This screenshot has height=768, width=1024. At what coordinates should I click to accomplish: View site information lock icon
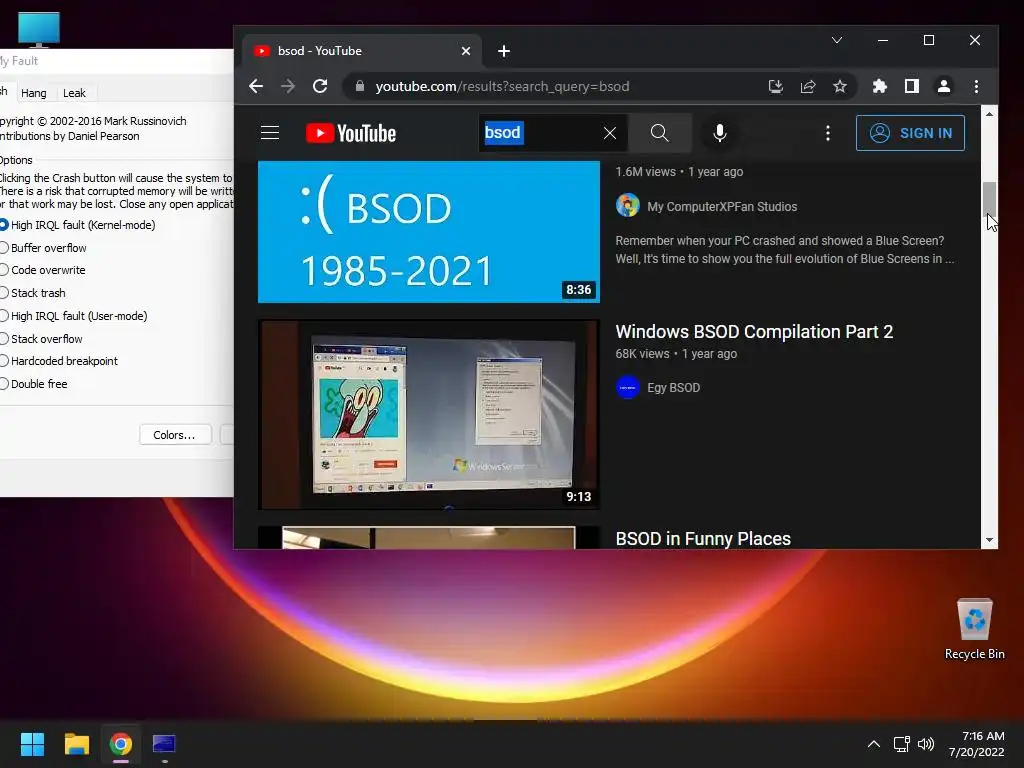(360, 86)
